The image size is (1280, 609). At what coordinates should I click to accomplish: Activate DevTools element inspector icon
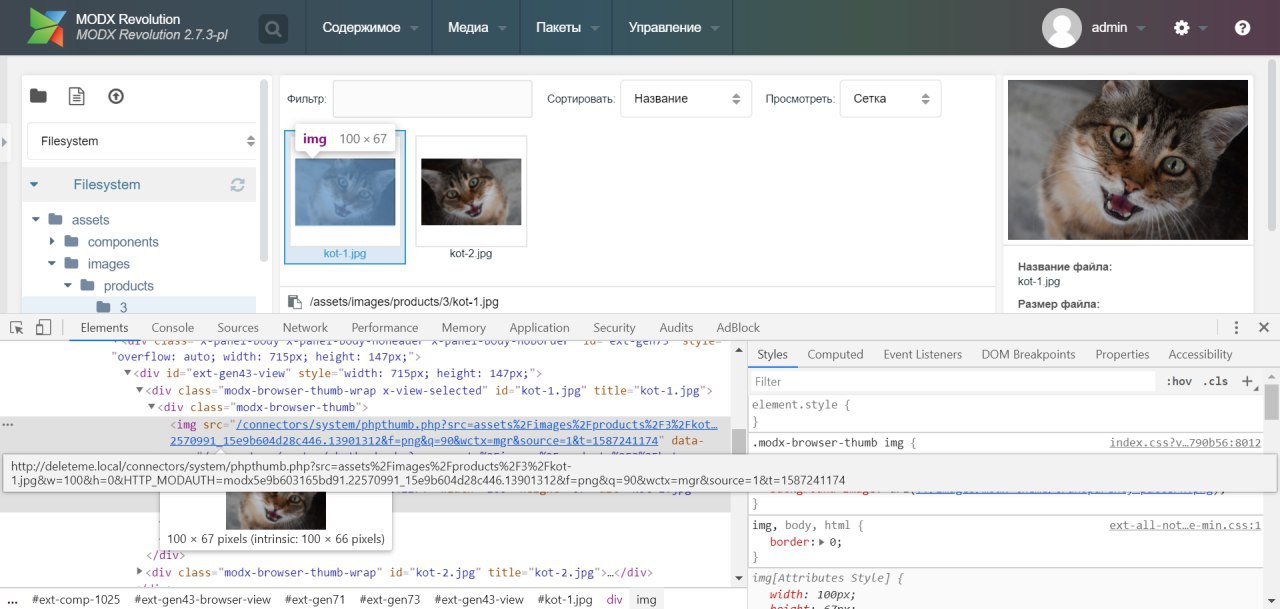point(17,327)
